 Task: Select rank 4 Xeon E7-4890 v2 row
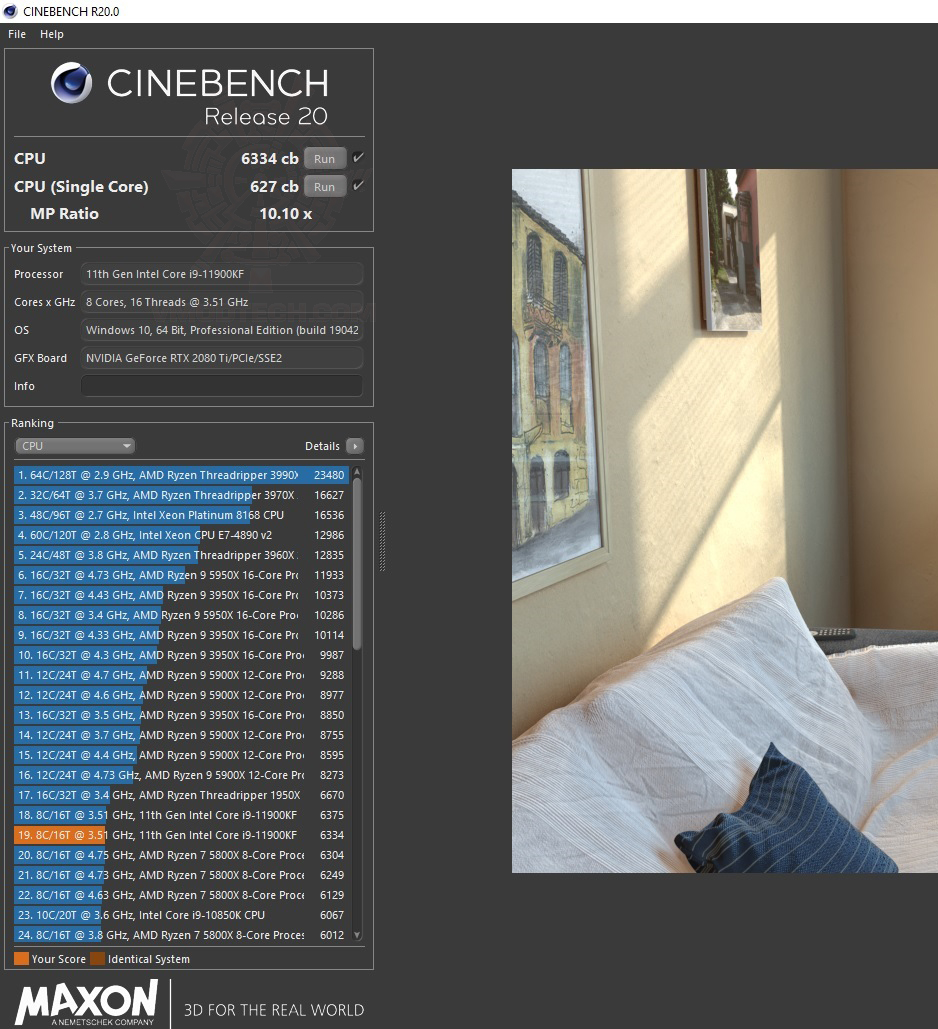(181, 536)
